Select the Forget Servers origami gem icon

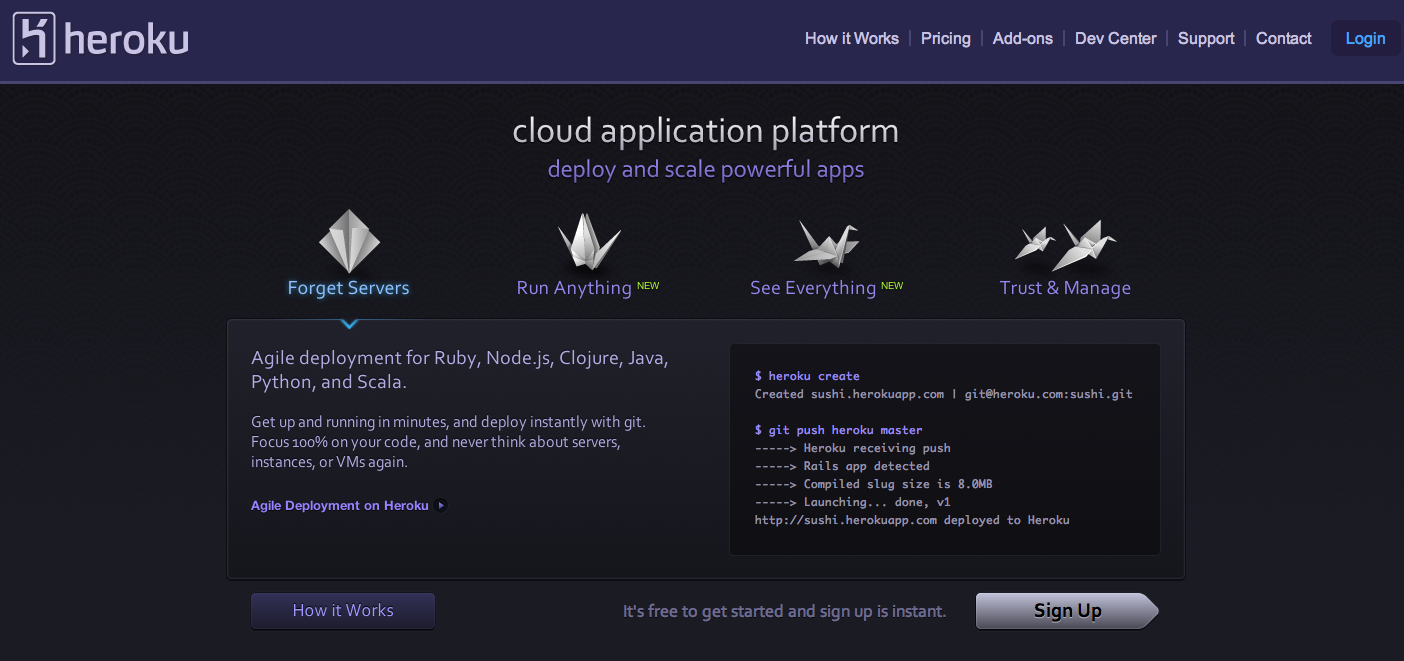click(348, 240)
